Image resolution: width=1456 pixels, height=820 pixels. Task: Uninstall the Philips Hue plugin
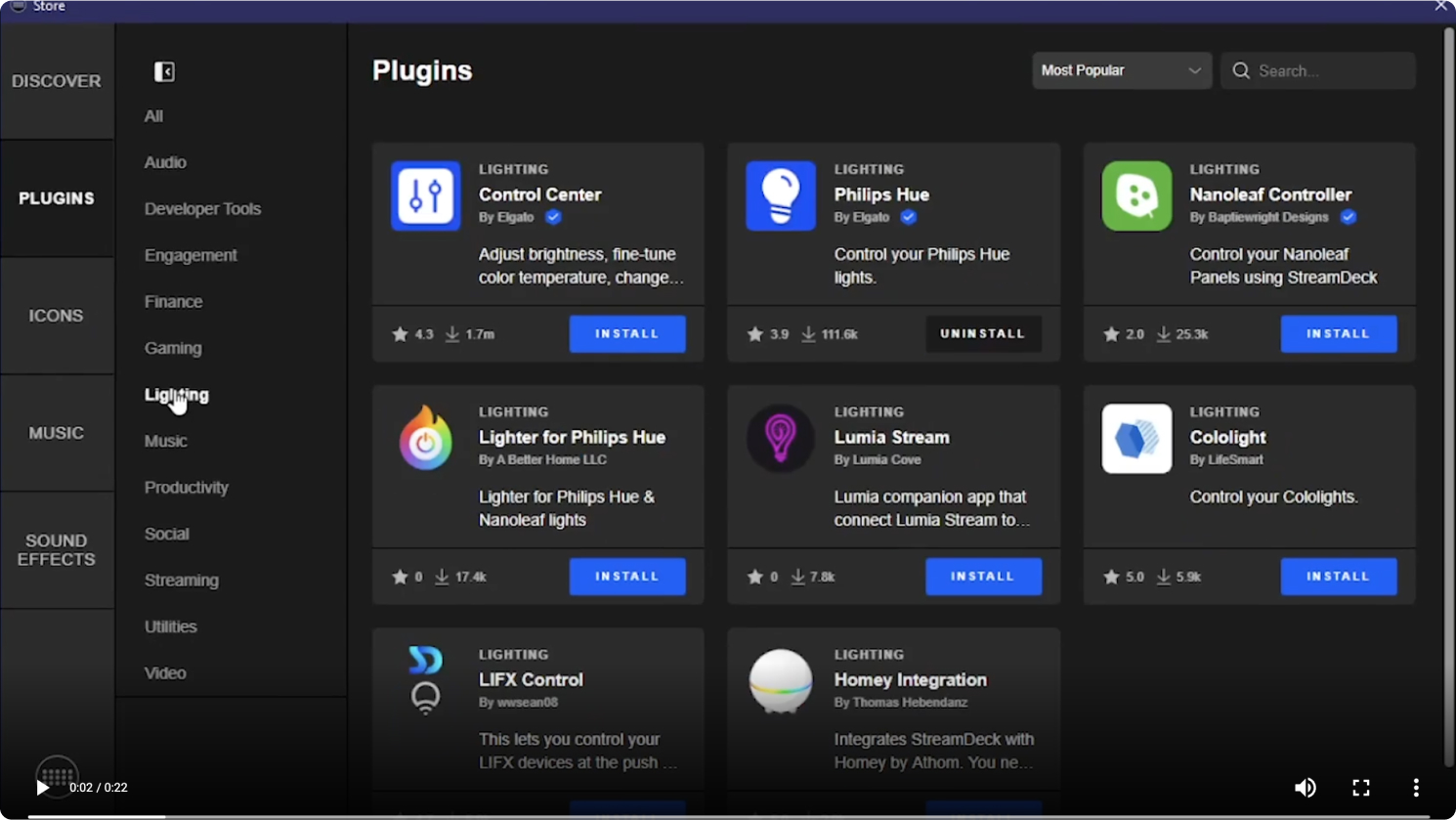(x=983, y=334)
